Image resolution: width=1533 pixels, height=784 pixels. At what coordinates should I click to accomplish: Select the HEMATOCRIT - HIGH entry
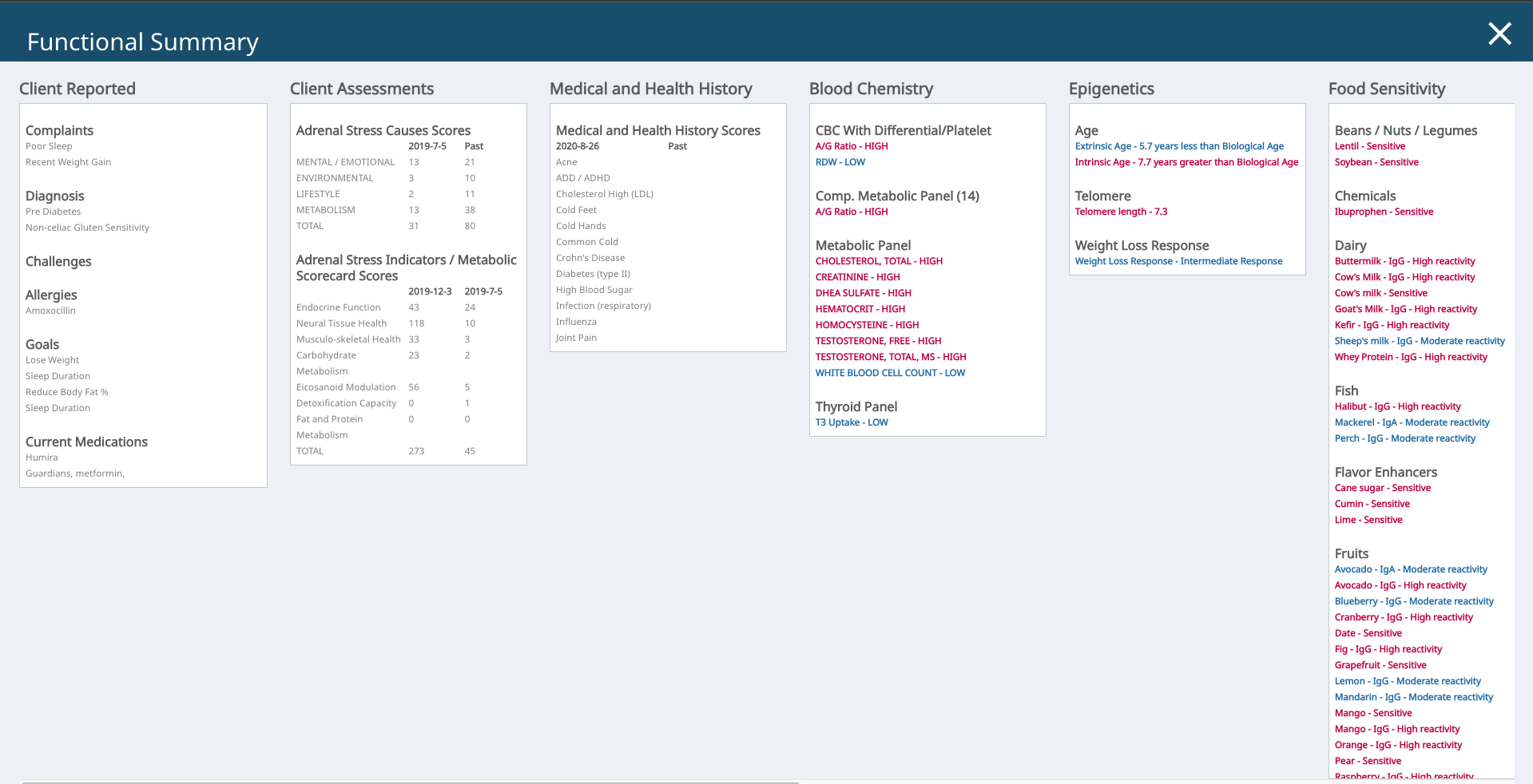(860, 309)
